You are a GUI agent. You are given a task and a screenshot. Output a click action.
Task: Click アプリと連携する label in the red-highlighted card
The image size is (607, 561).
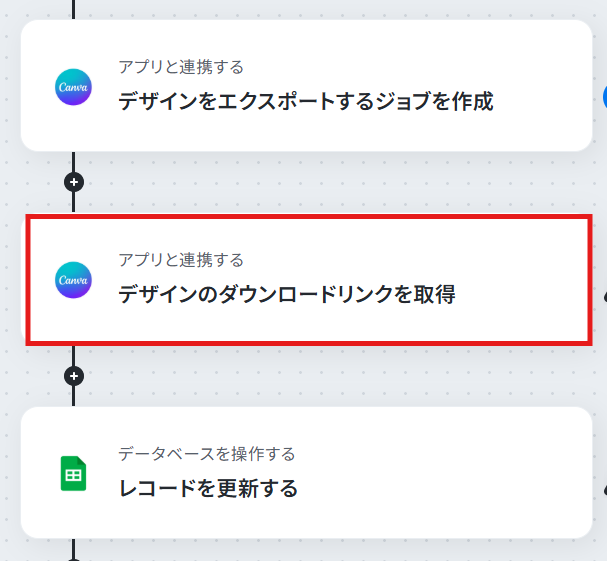coord(181,260)
